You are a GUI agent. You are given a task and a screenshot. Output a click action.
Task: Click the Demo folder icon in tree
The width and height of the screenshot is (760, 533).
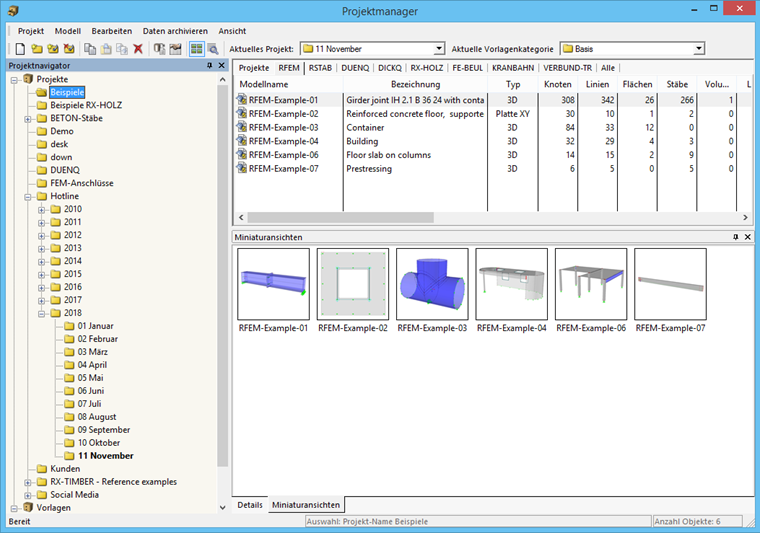tap(42, 131)
